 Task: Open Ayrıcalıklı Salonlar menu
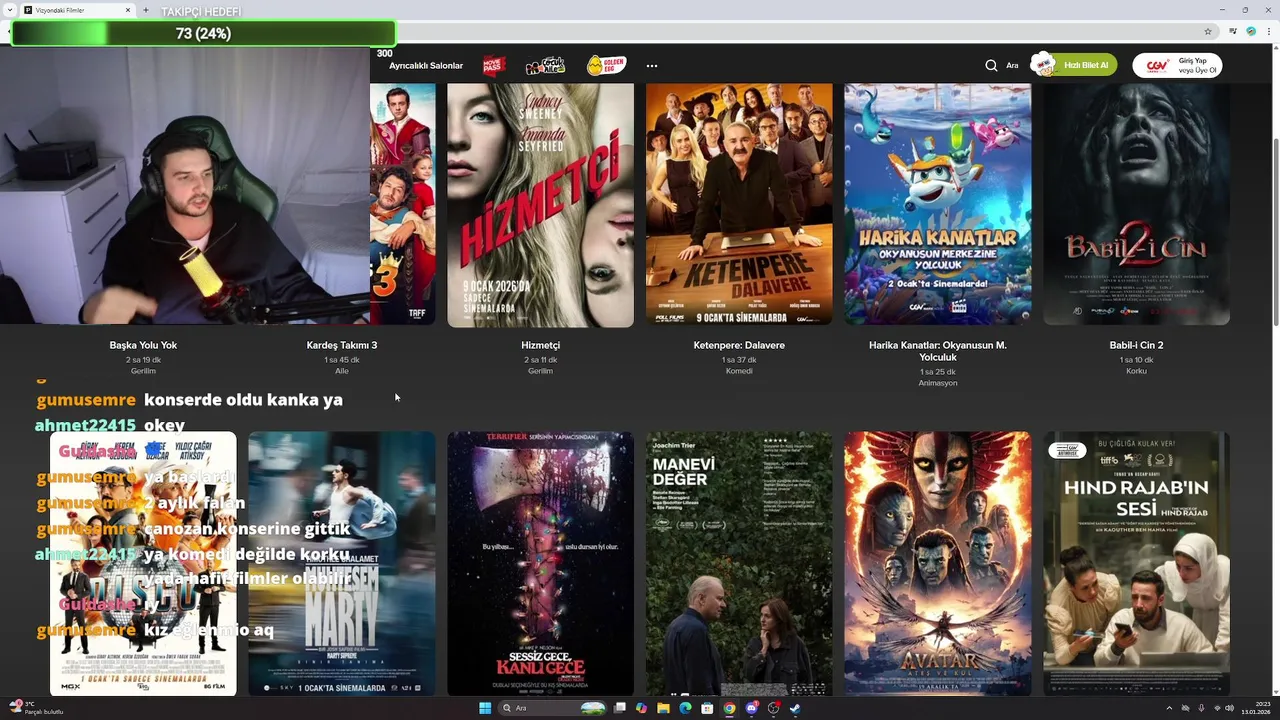tap(426, 66)
